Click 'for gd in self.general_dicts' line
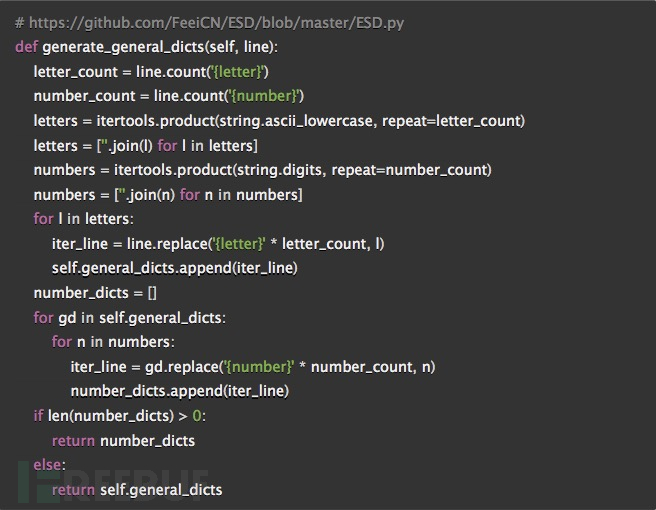 [x=129, y=318]
